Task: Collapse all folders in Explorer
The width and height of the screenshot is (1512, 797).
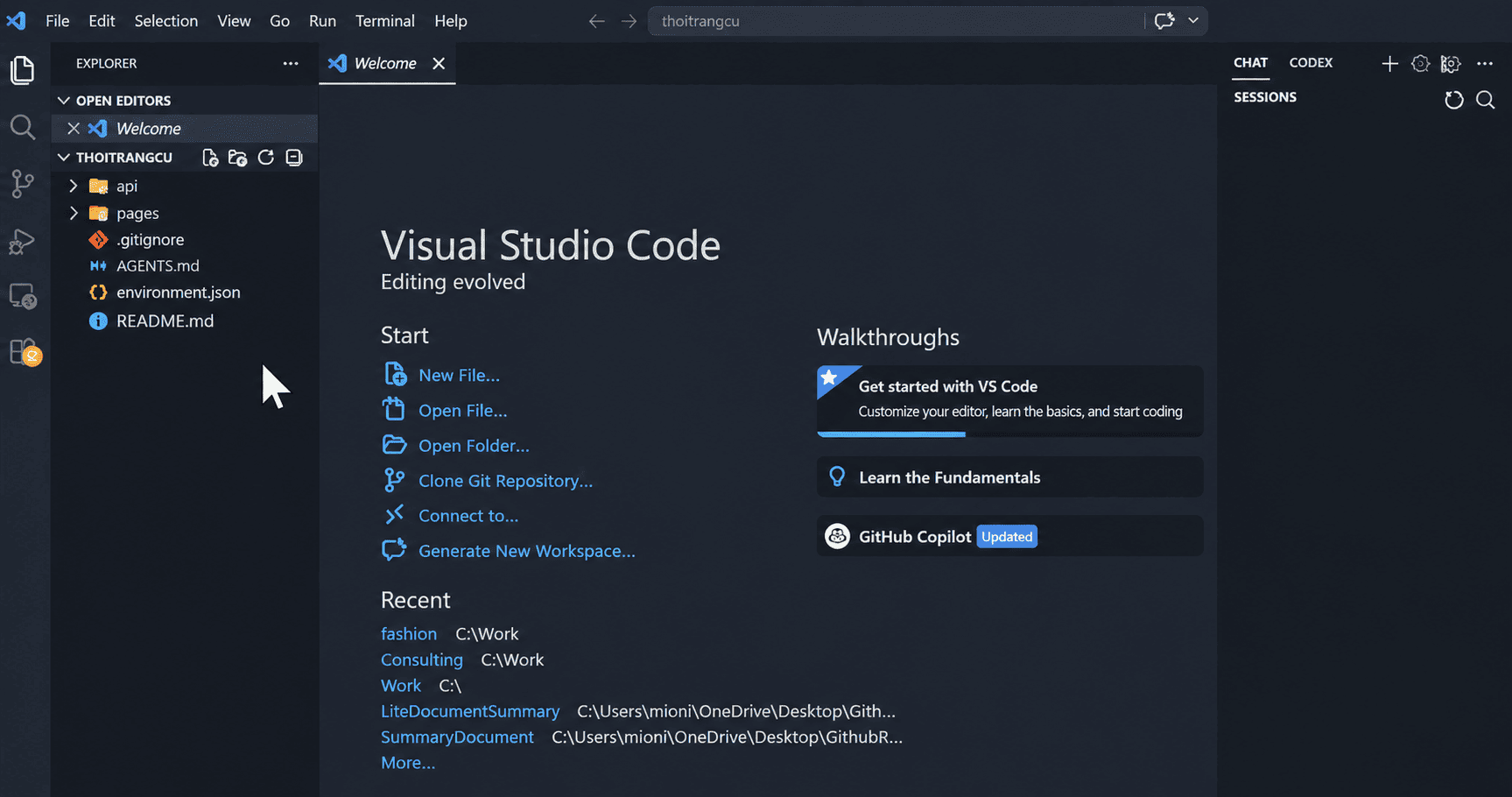Action: pyautogui.click(x=294, y=158)
